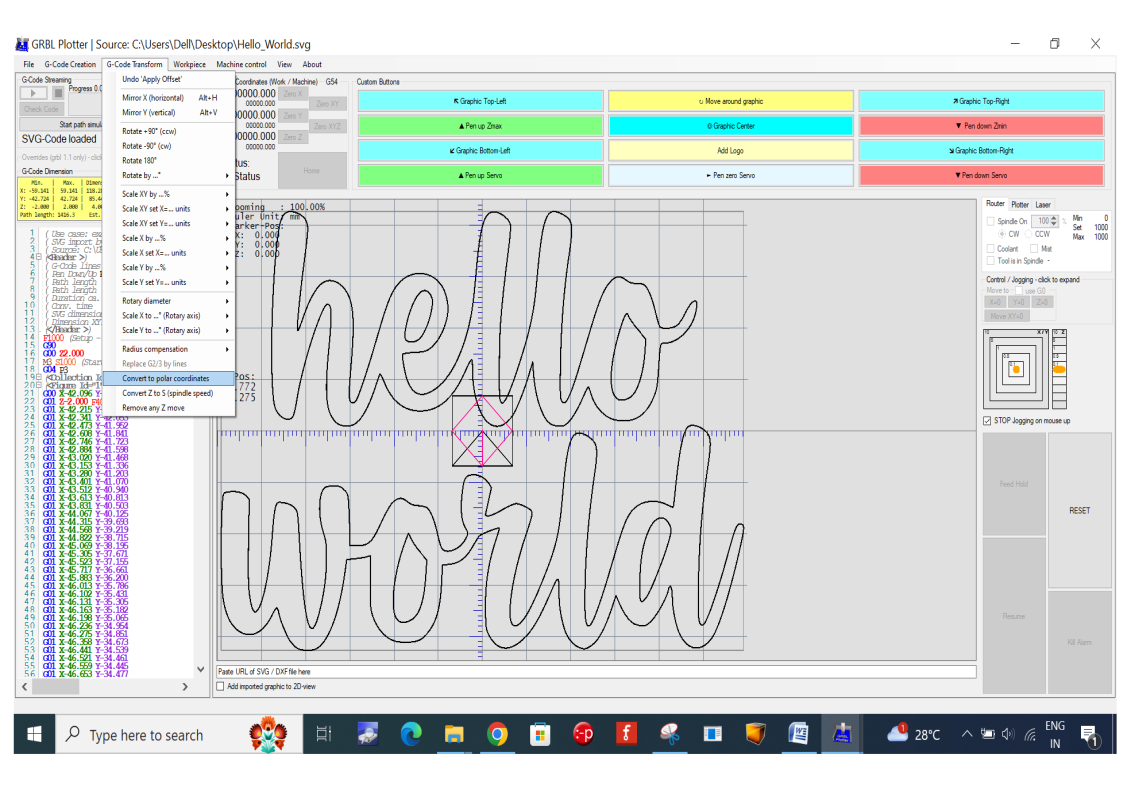Click the volume icon in system tray
The height and width of the screenshot is (794, 1123).
pos(1008,734)
